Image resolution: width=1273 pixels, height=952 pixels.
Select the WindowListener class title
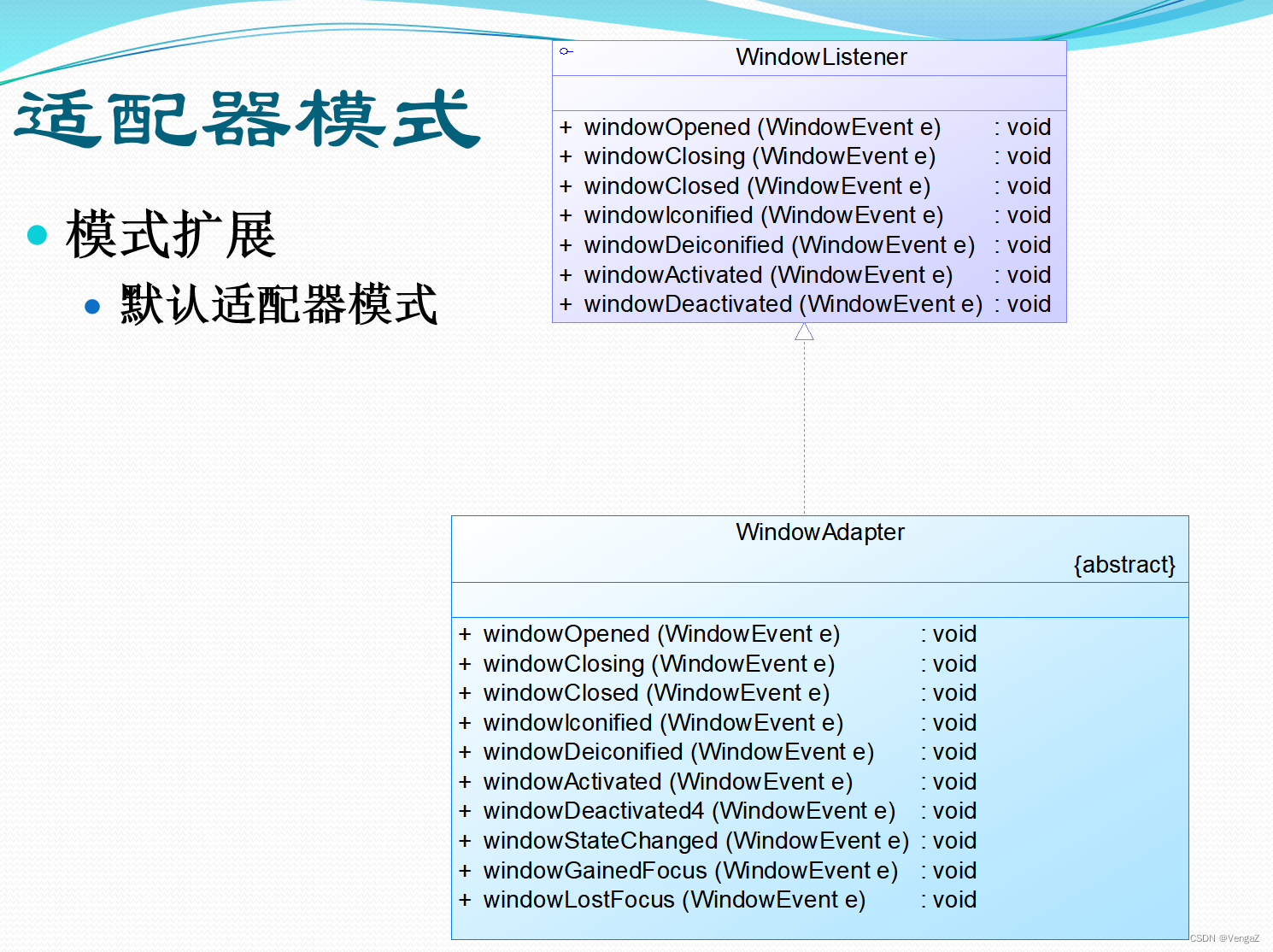click(x=821, y=57)
